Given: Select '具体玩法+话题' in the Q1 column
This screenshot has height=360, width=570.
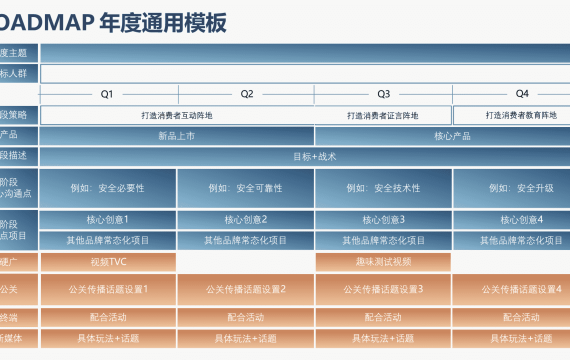Looking at the screenshot, I should [x=108, y=339].
